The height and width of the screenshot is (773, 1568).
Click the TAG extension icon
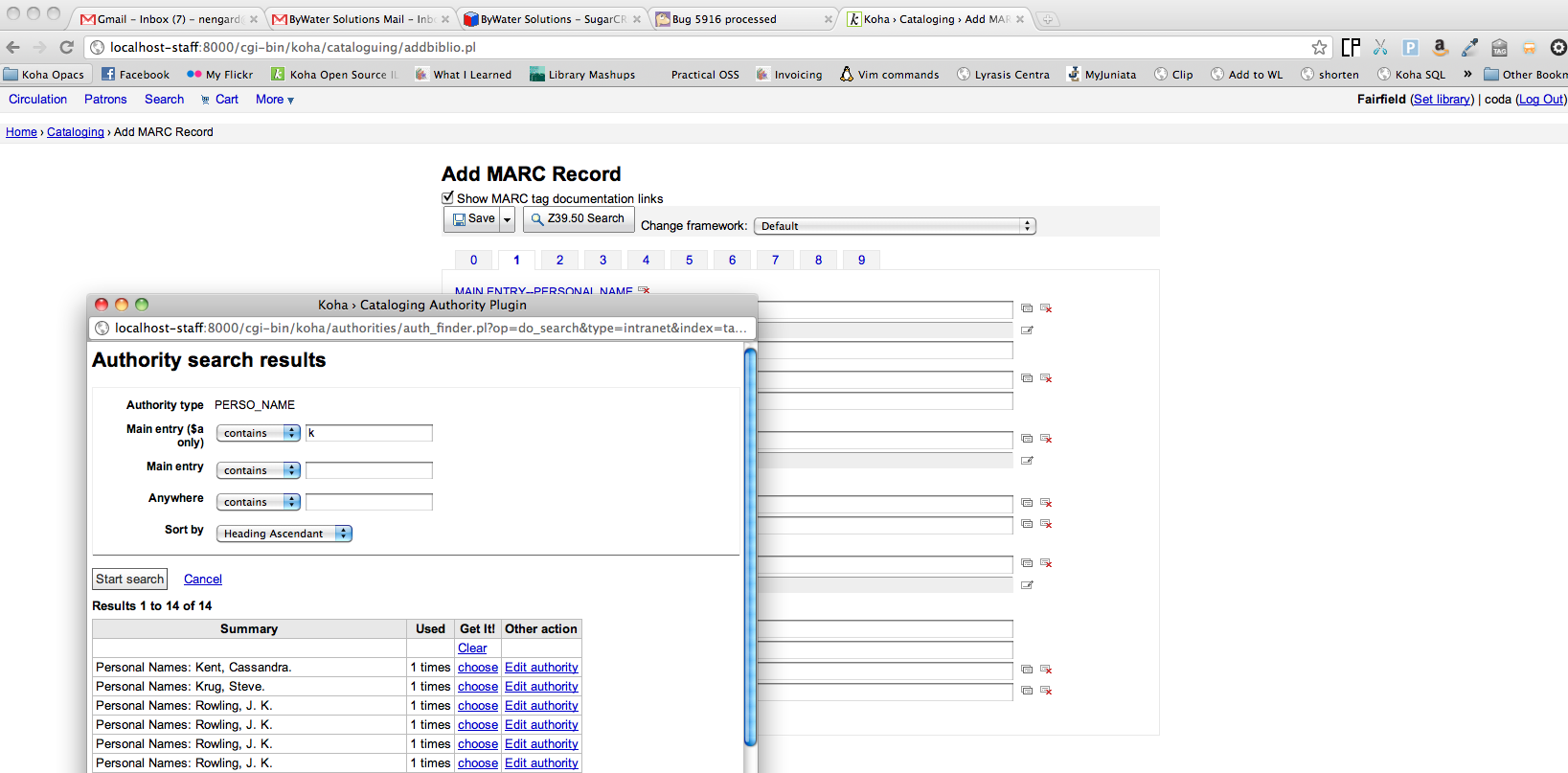pyautogui.click(x=1500, y=47)
